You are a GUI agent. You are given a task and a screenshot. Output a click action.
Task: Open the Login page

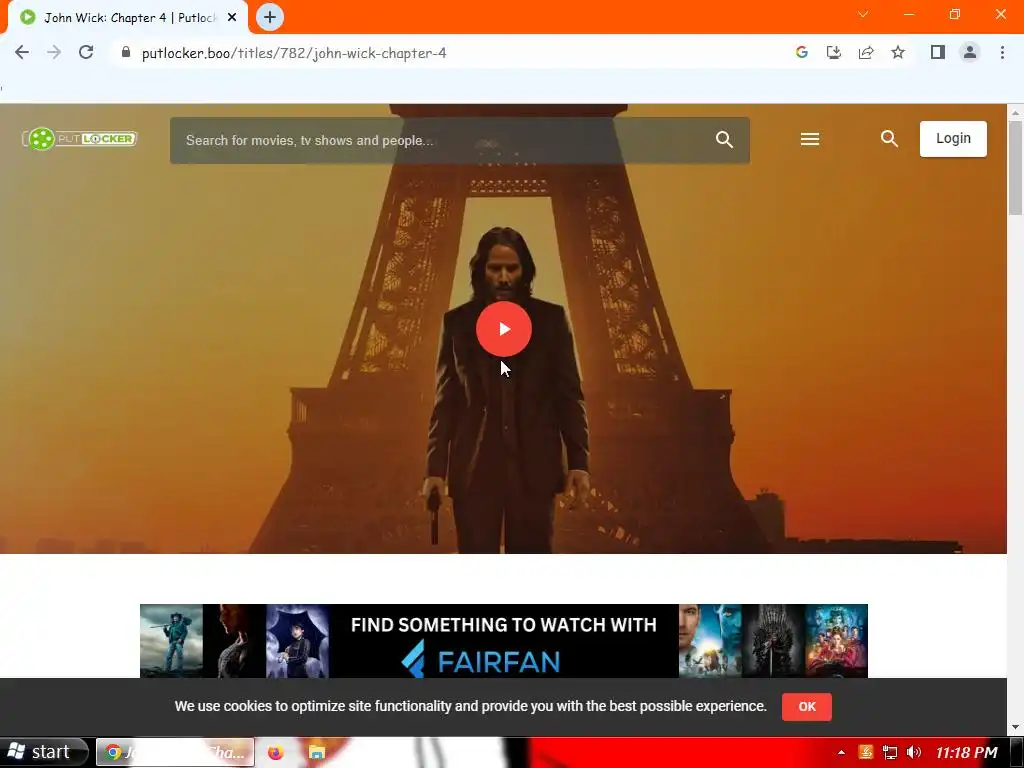click(953, 138)
